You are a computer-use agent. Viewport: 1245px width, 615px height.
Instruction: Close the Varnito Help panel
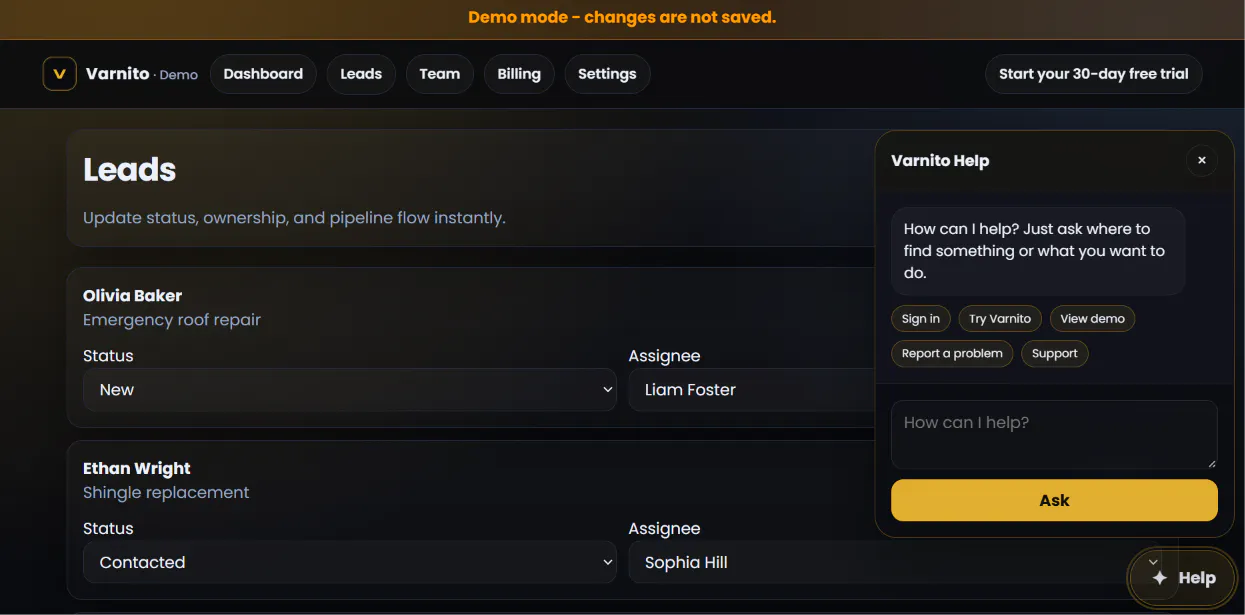[x=1202, y=160]
